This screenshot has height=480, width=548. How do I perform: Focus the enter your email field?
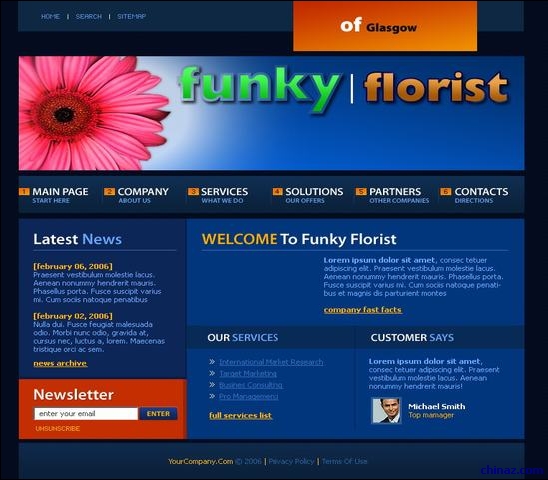coord(86,414)
